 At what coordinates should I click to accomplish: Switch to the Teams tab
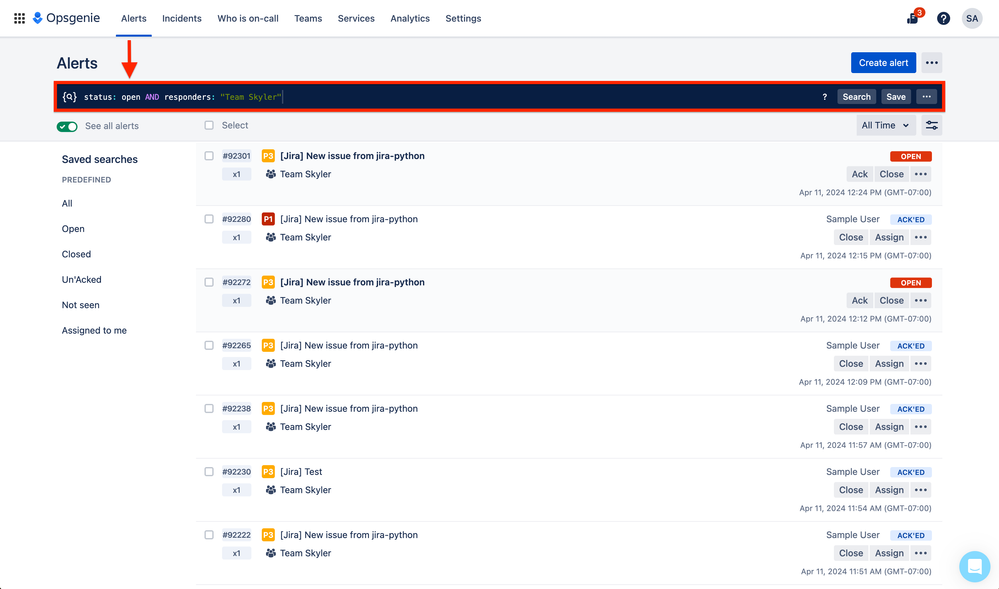[308, 18]
